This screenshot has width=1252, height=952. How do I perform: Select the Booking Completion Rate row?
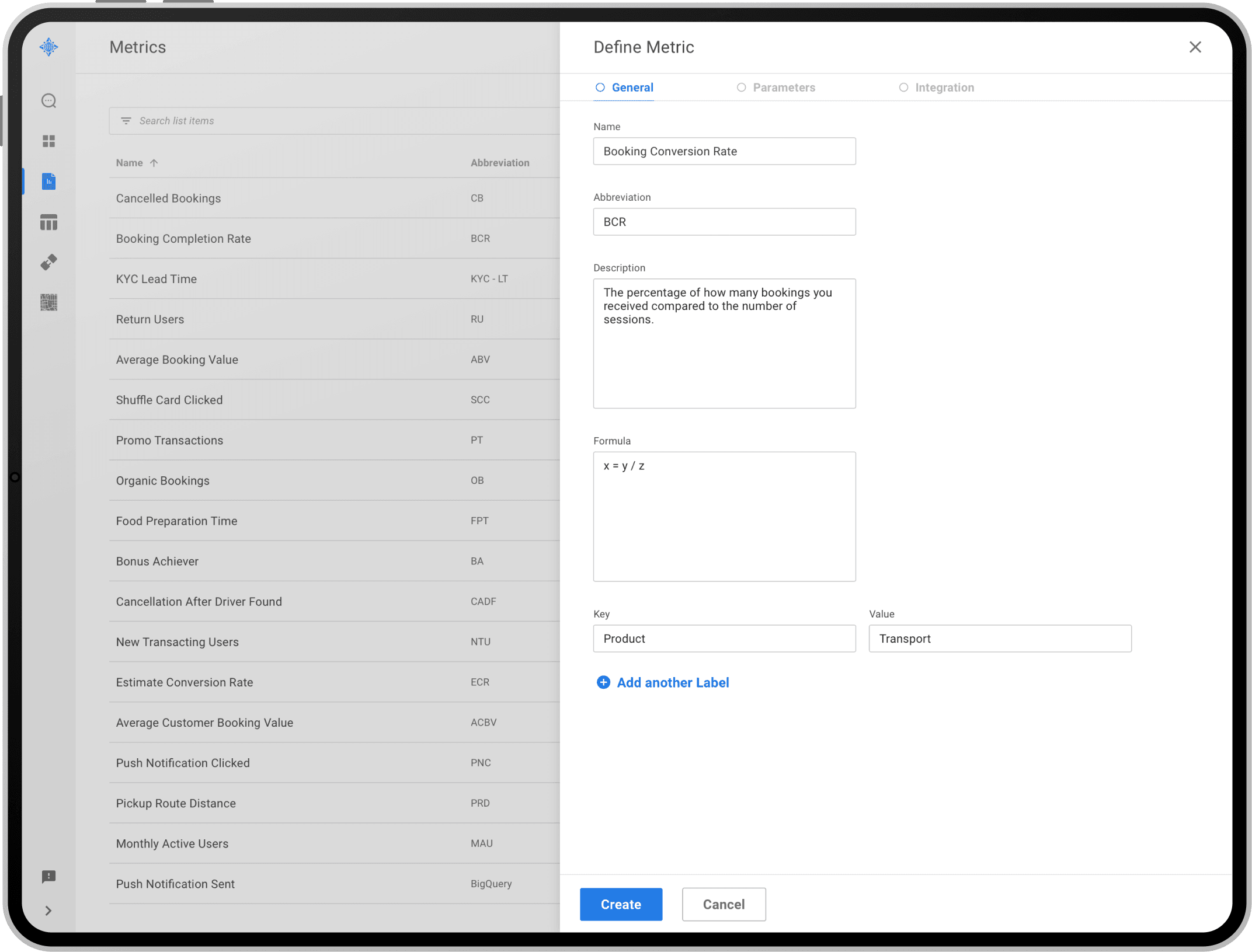334,238
